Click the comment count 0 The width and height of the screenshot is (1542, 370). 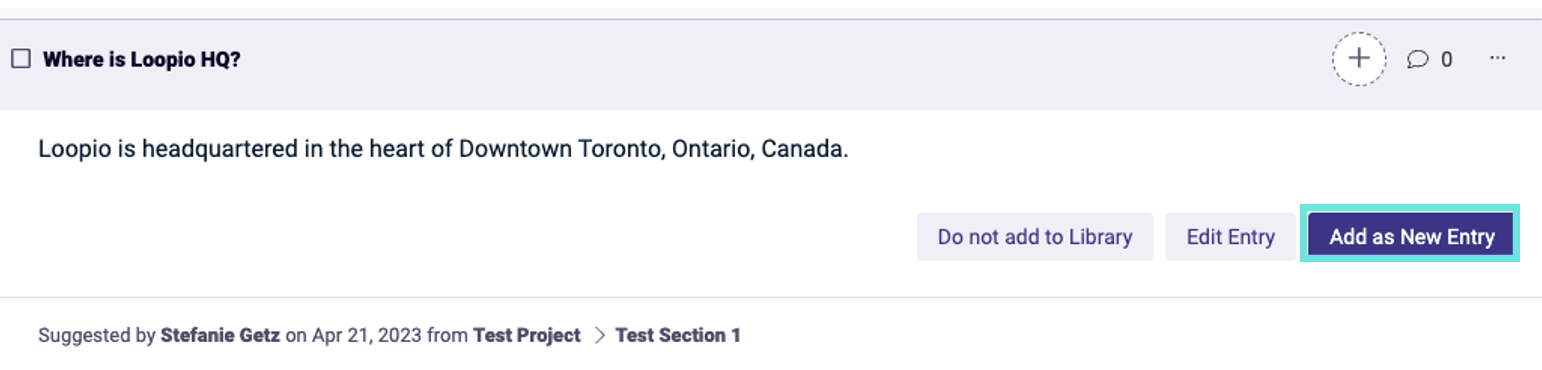pos(1446,60)
